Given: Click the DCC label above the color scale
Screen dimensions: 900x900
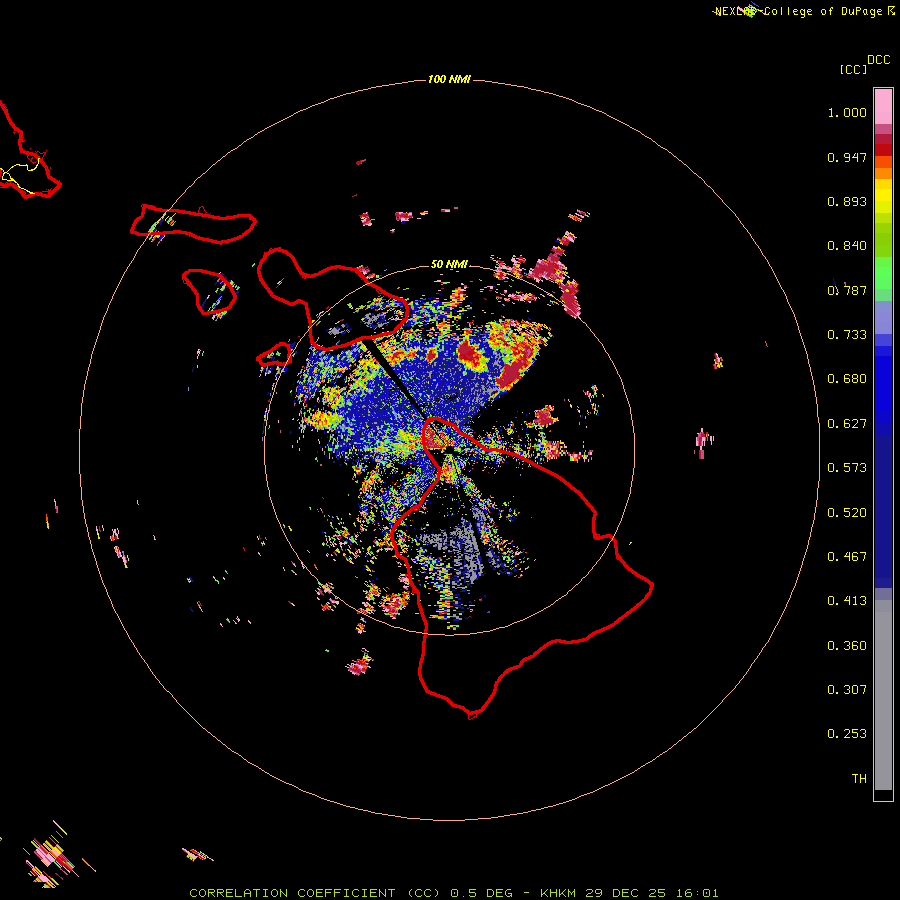Looking at the screenshot, I should point(879,60).
